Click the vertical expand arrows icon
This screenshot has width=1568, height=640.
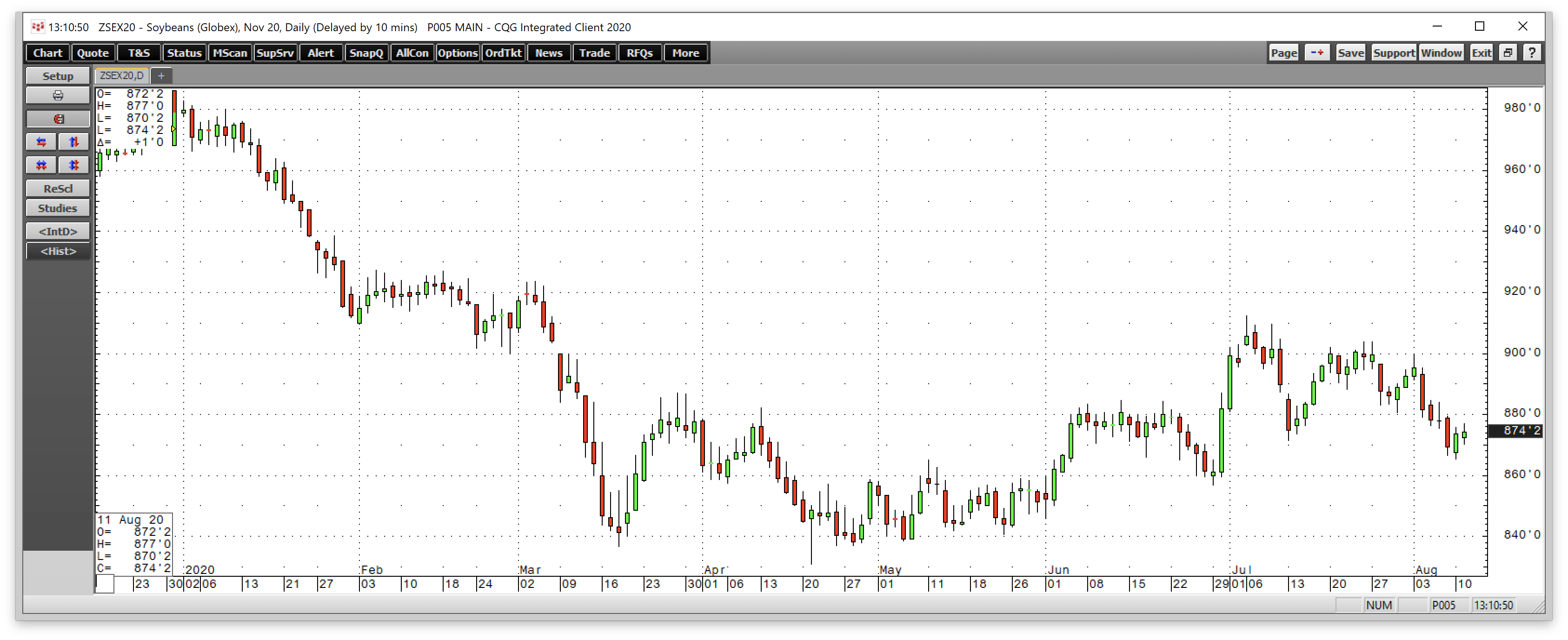click(x=73, y=142)
